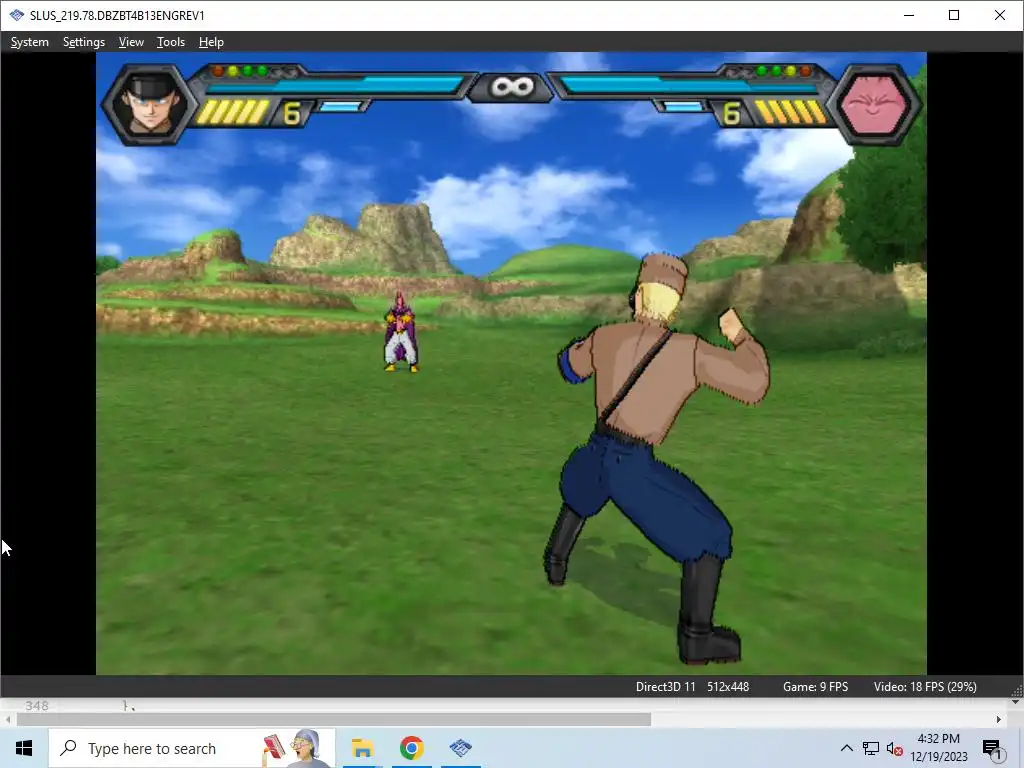The width and height of the screenshot is (1024, 768).
Task: Click the network icon in the system tray
Action: point(871,748)
